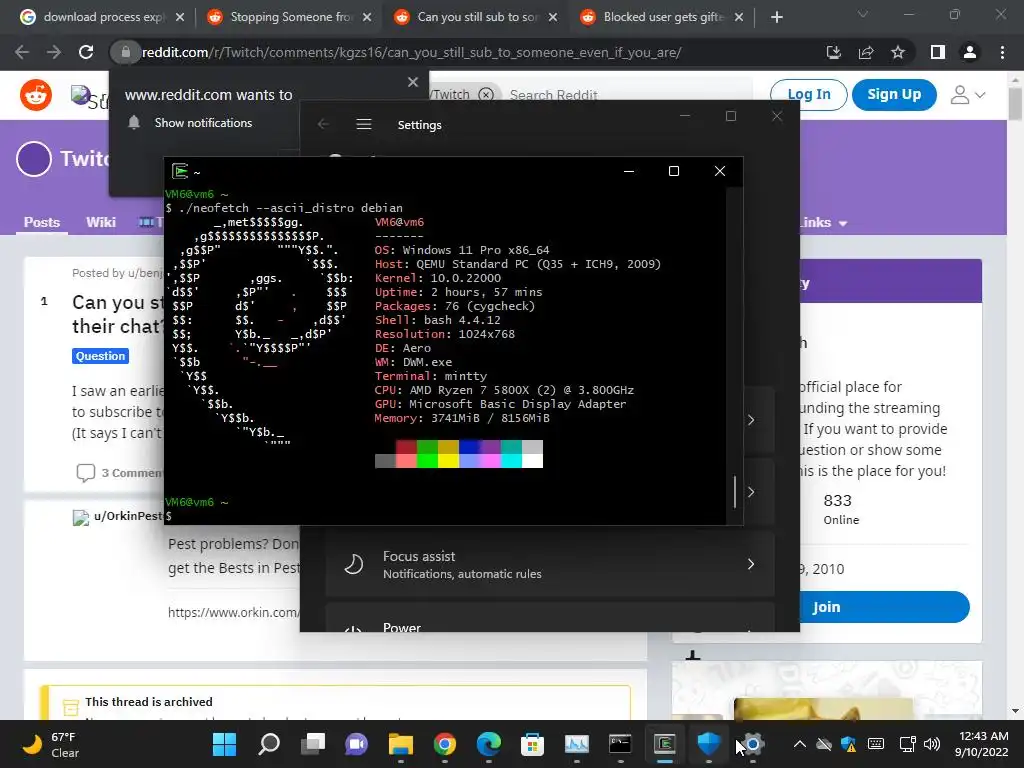The width and height of the screenshot is (1024, 768).
Task: Bookmark this page with the star icon
Action: pos(898,52)
